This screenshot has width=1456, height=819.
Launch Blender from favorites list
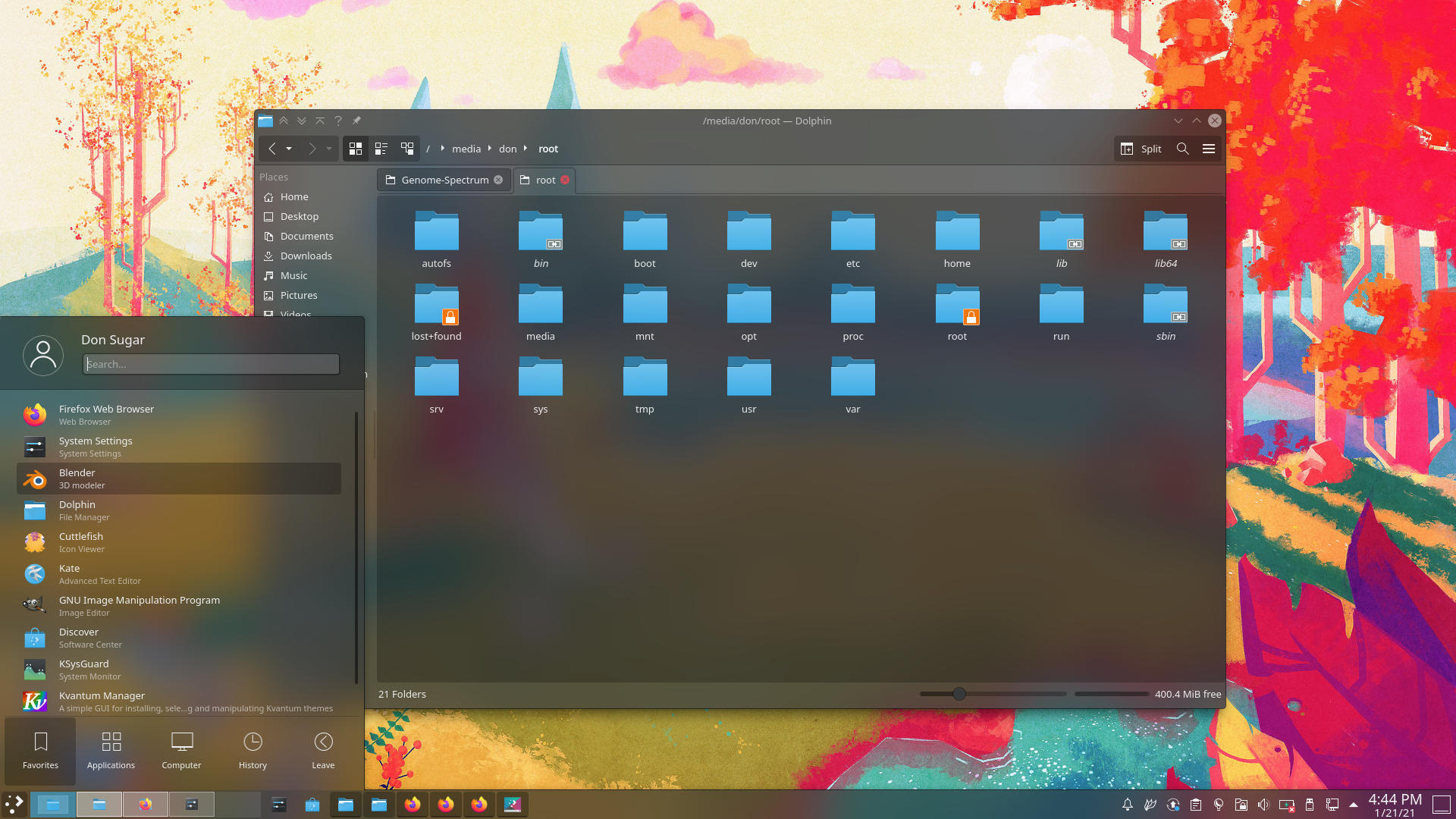pyautogui.click(x=179, y=479)
